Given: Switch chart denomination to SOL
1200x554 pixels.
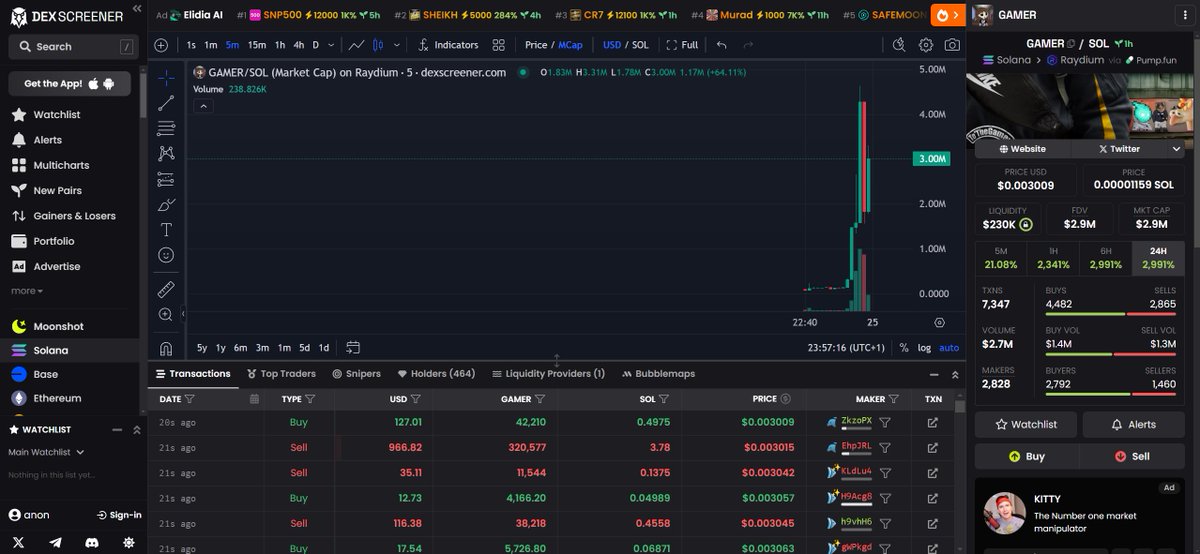Looking at the screenshot, I should (641, 45).
